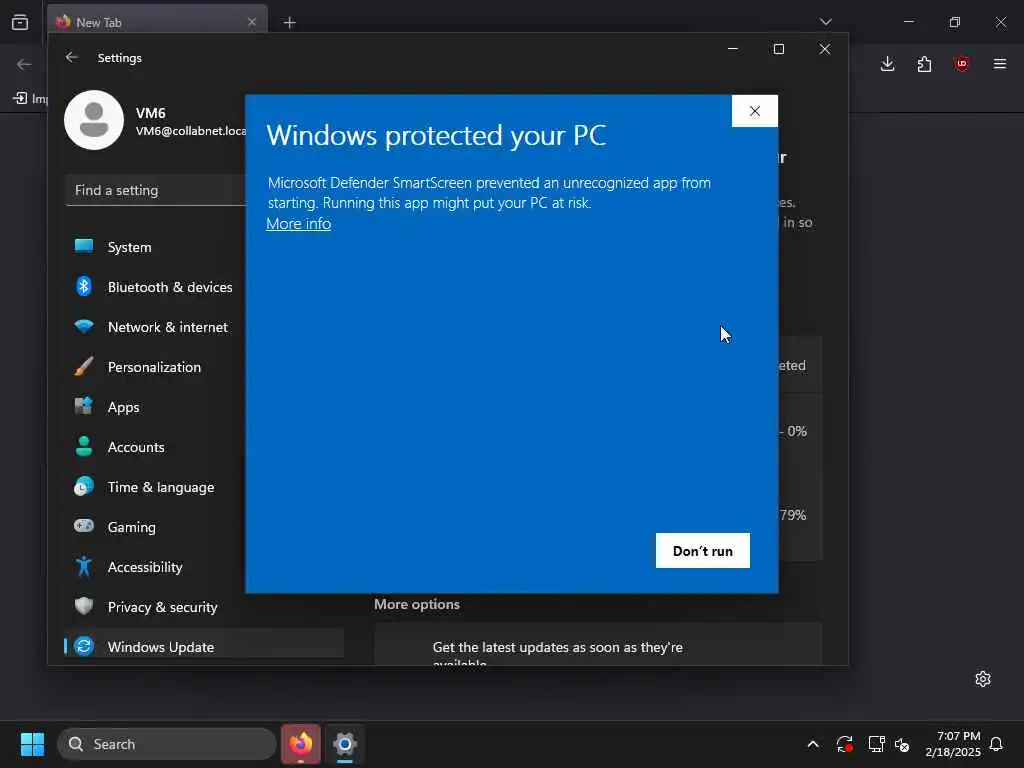Go back in Settings window

[72, 57]
